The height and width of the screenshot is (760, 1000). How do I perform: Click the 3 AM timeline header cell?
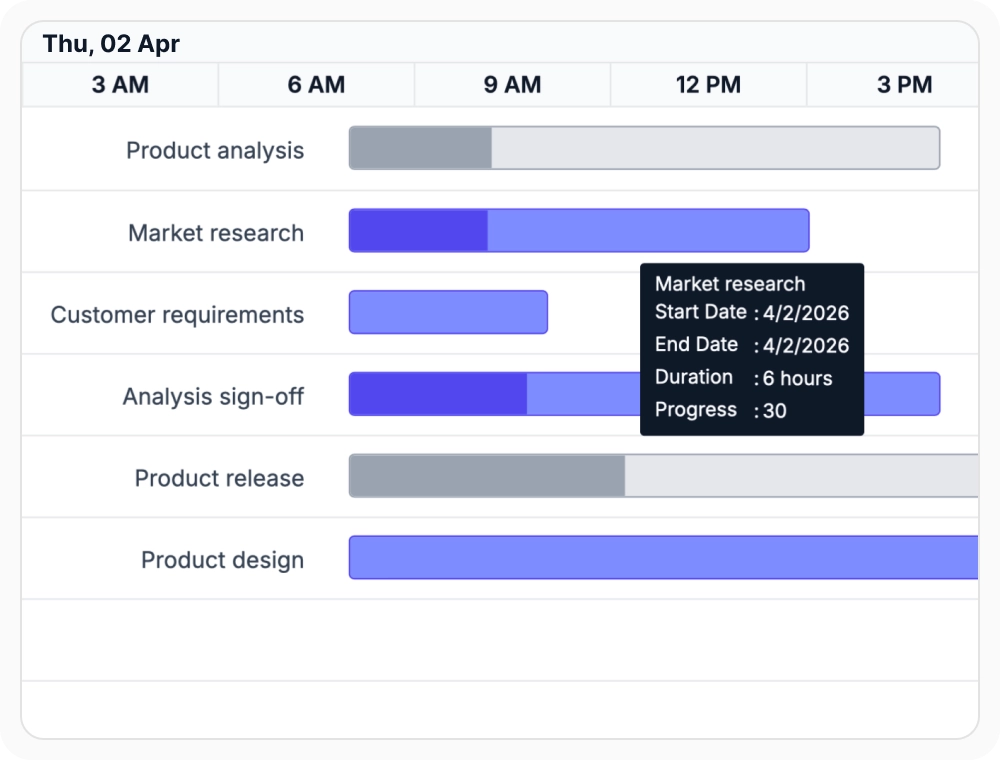(120, 85)
